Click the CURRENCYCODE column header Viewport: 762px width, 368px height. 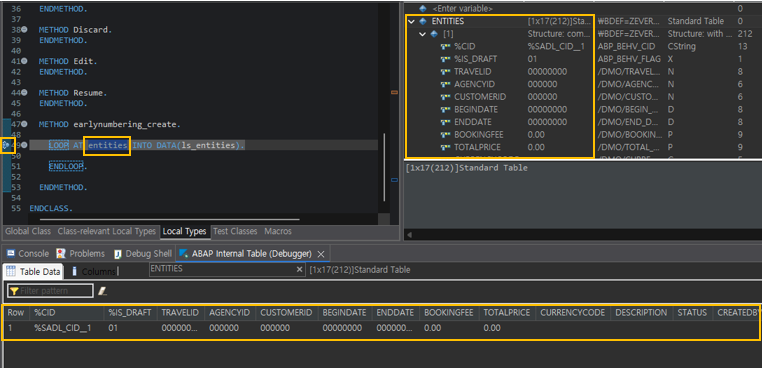tap(573, 313)
